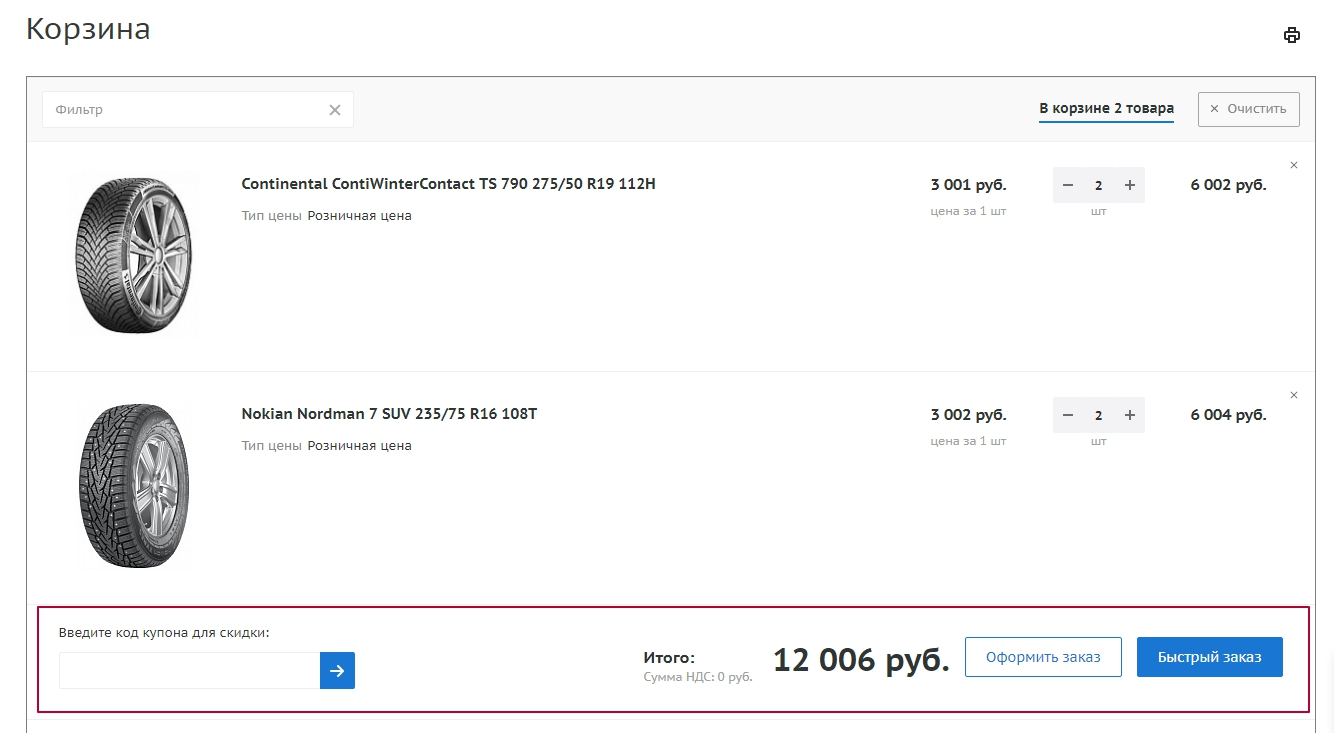
Task: Click the coupon code input field
Action: coord(189,671)
